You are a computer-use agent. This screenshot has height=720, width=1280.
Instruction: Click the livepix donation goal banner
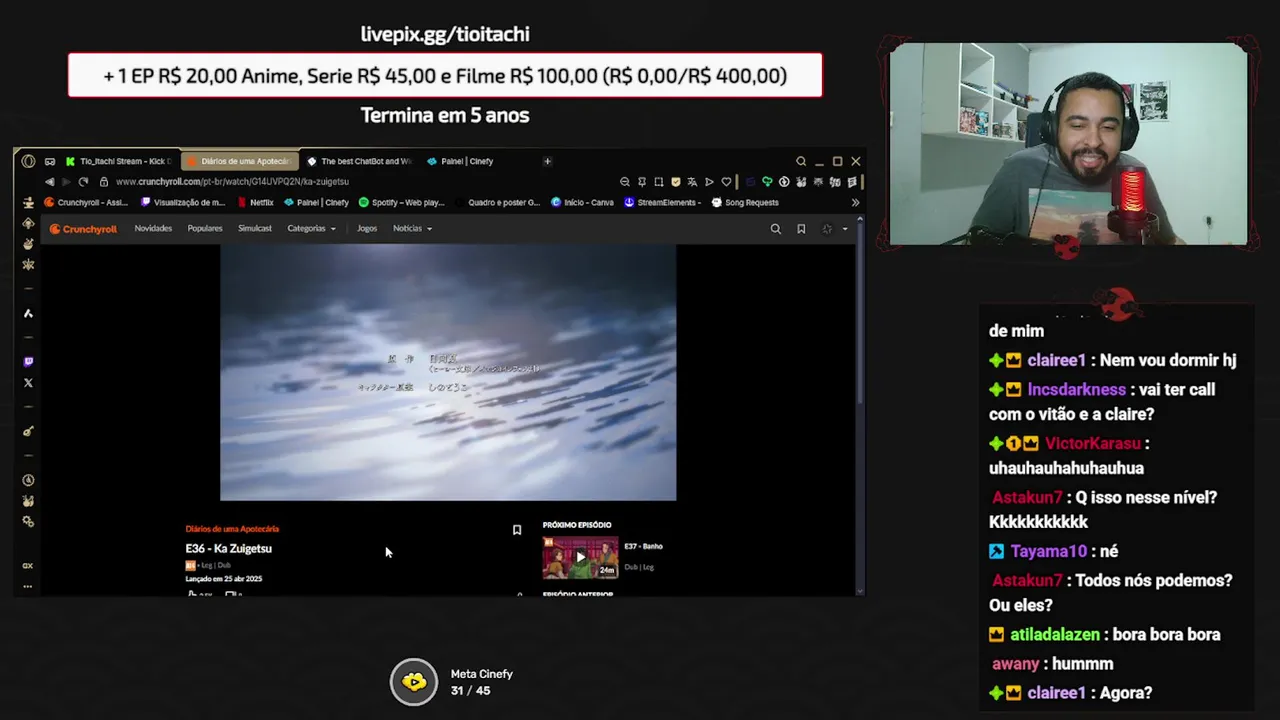tap(445, 76)
